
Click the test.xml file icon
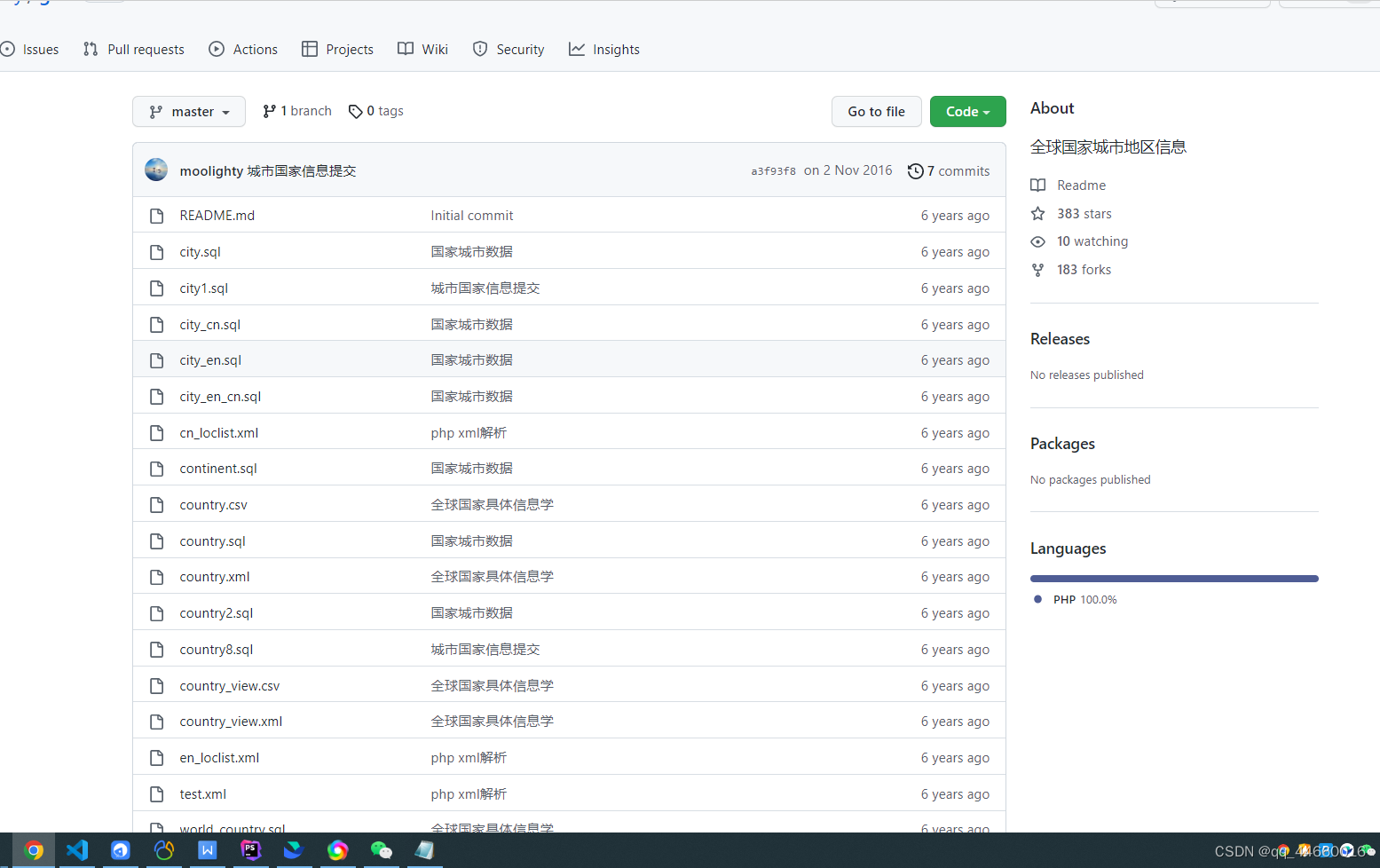[157, 794]
